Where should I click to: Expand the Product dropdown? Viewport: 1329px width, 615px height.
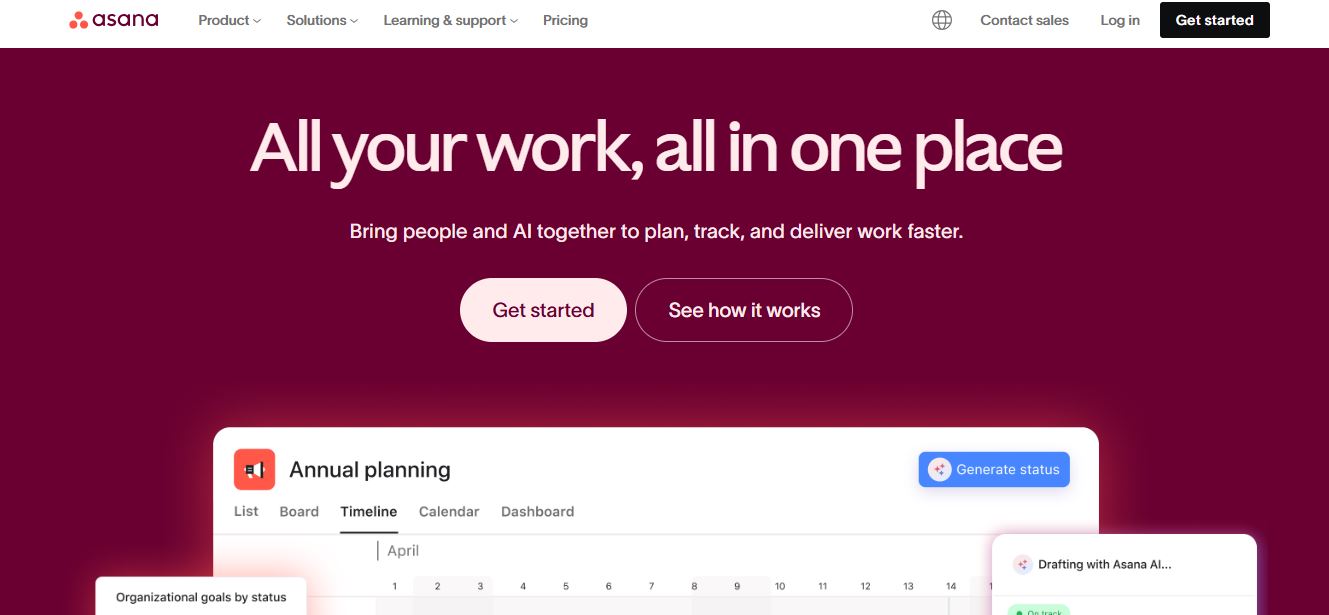tap(228, 20)
